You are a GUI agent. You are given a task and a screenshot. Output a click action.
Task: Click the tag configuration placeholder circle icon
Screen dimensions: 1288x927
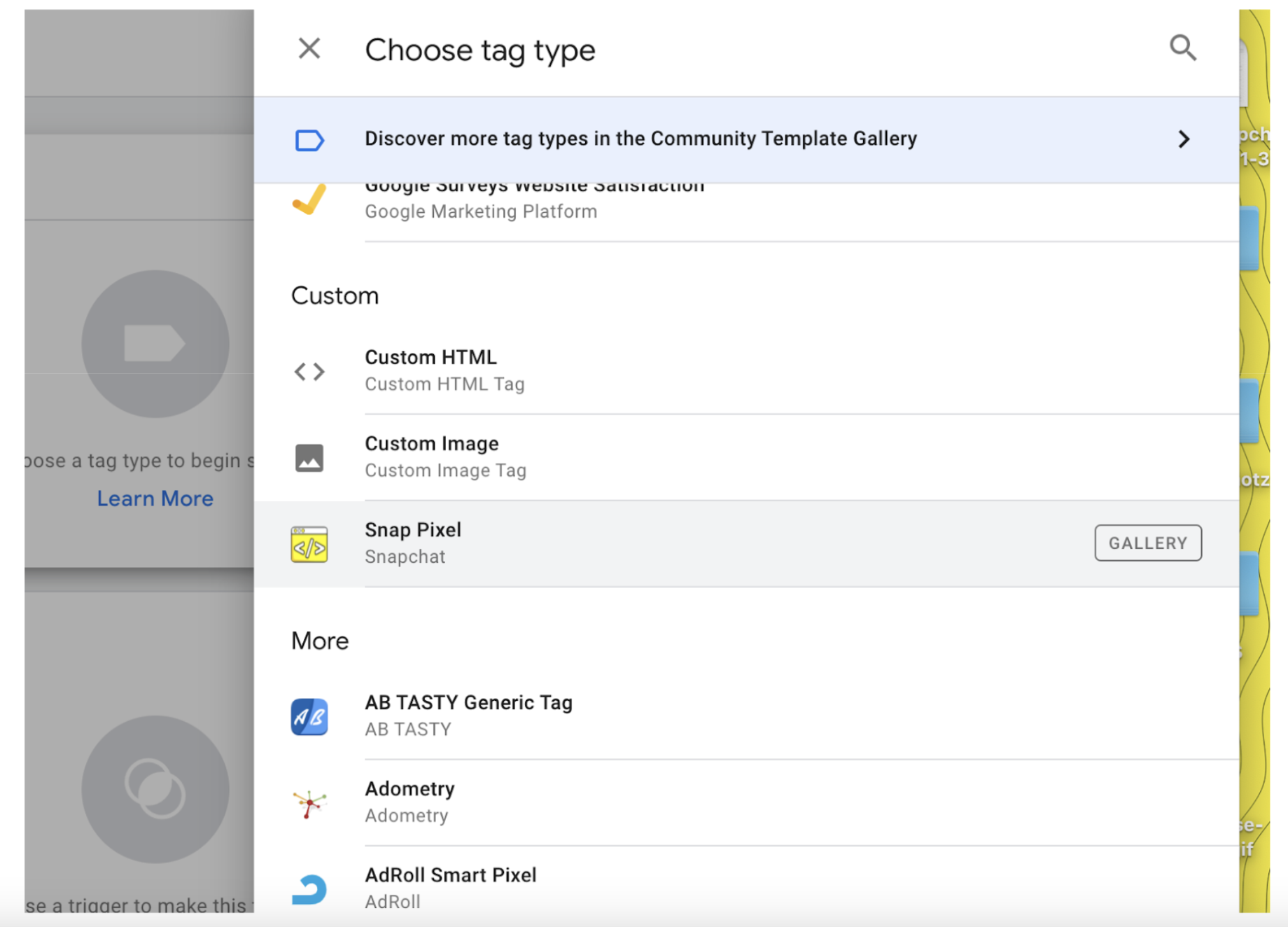(155, 344)
